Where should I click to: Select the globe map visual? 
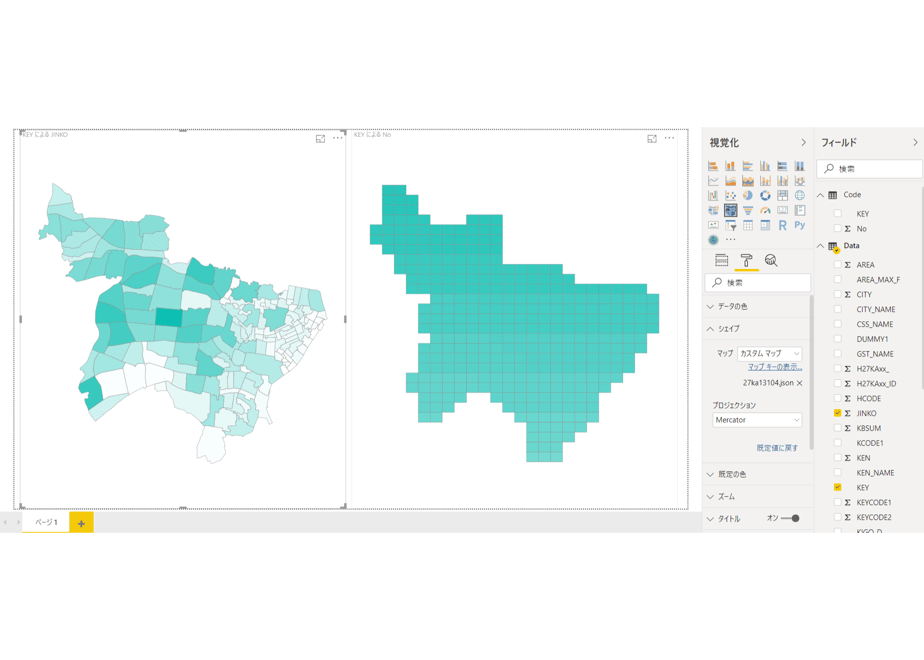pyautogui.click(x=800, y=195)
